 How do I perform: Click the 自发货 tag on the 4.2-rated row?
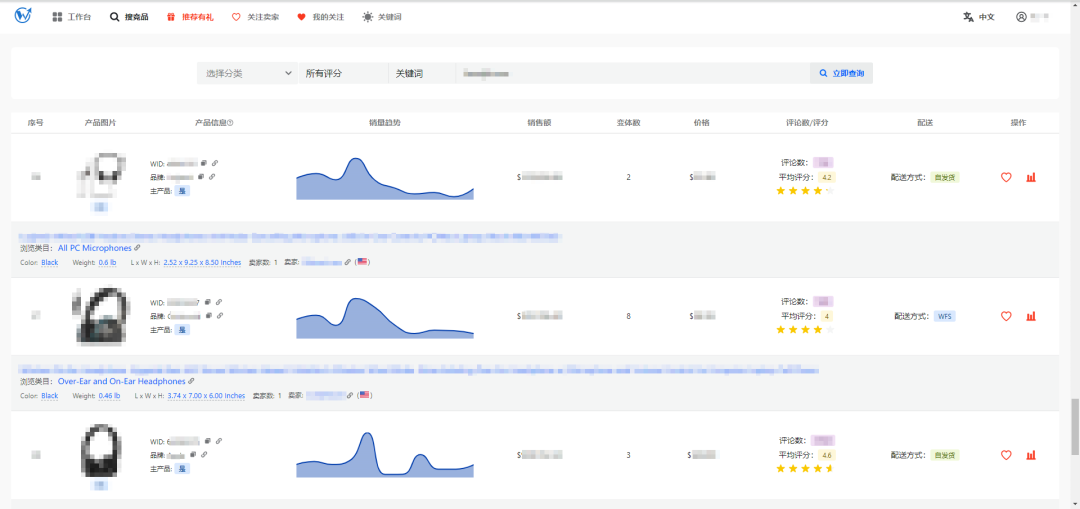pyautogui.click(x=945, y=177)
